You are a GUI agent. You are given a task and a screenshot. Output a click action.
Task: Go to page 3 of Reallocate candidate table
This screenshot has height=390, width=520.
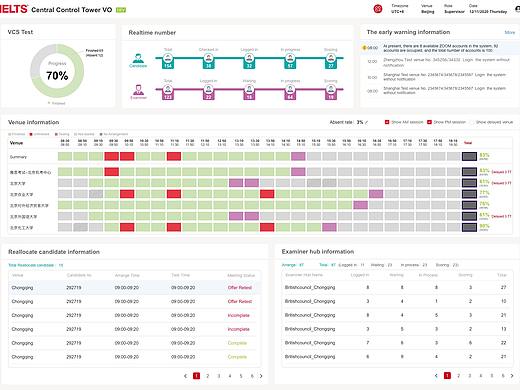tap(219, 376)
